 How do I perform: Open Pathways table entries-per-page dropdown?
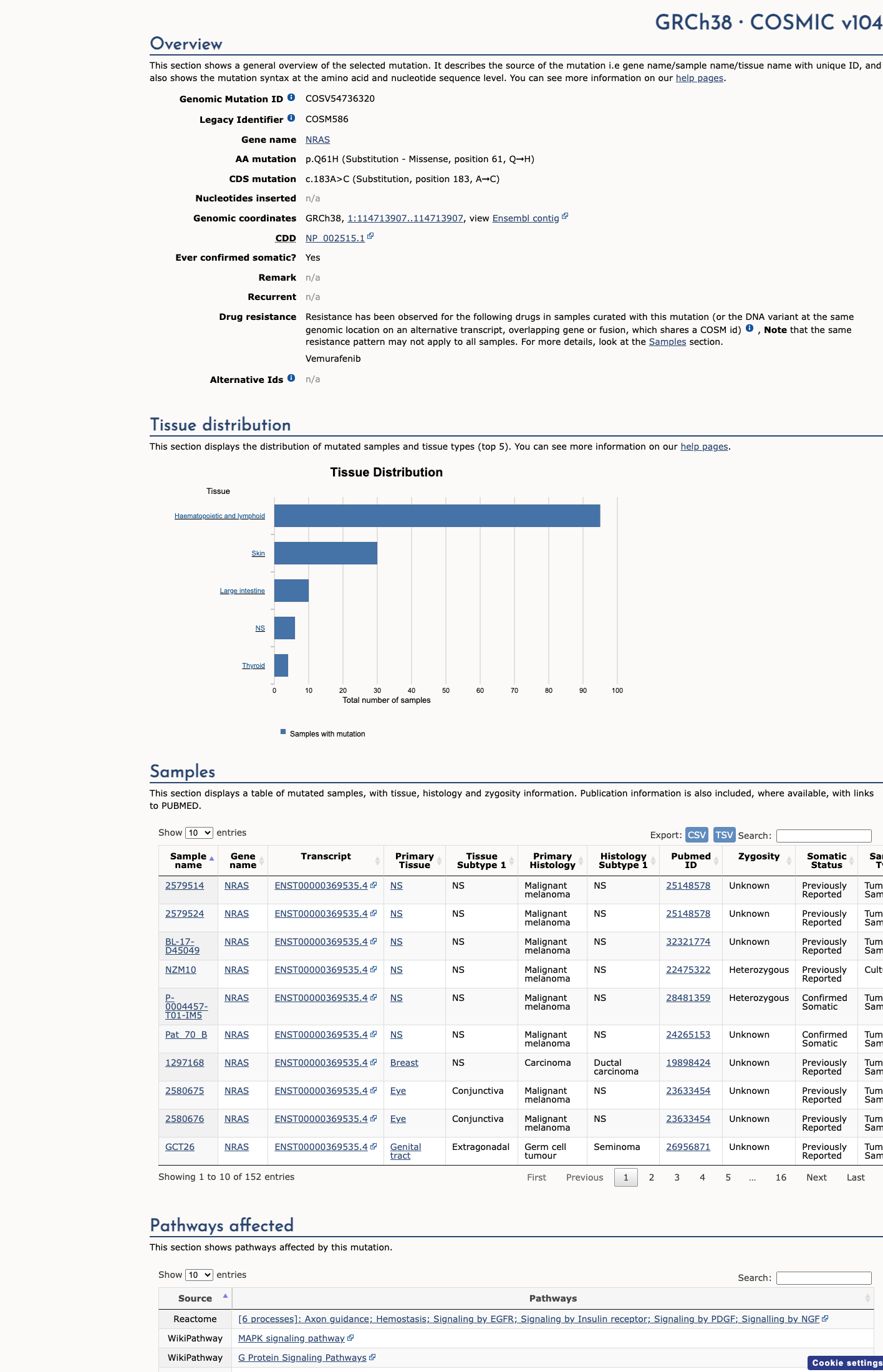pyautogui.click(x=199, y=1275)
